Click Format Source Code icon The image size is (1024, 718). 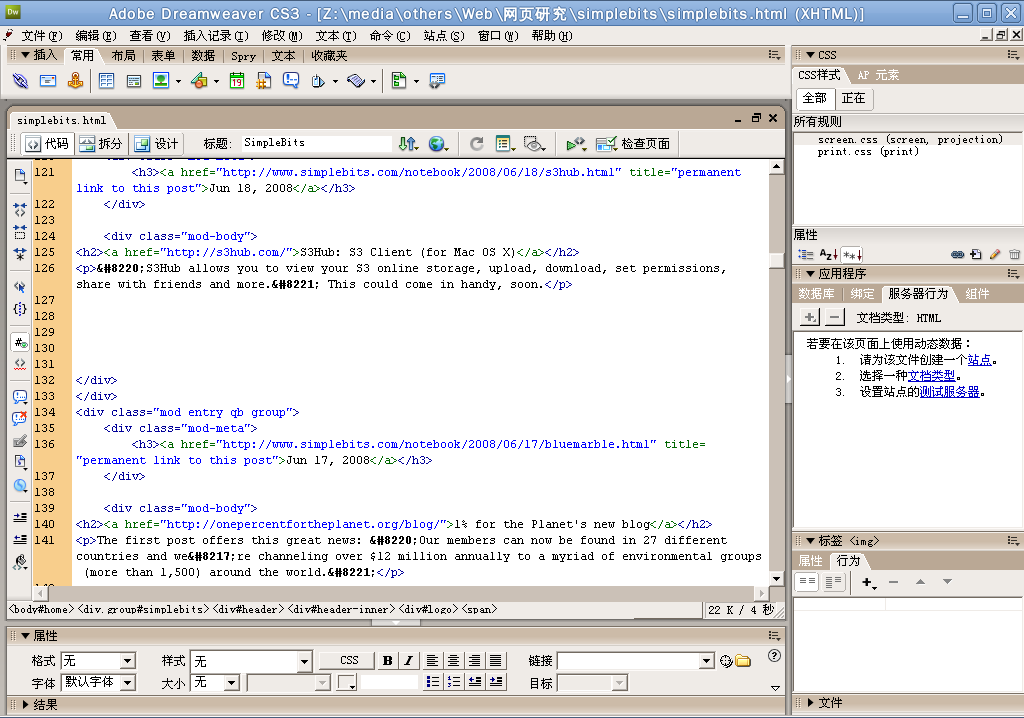20,562
